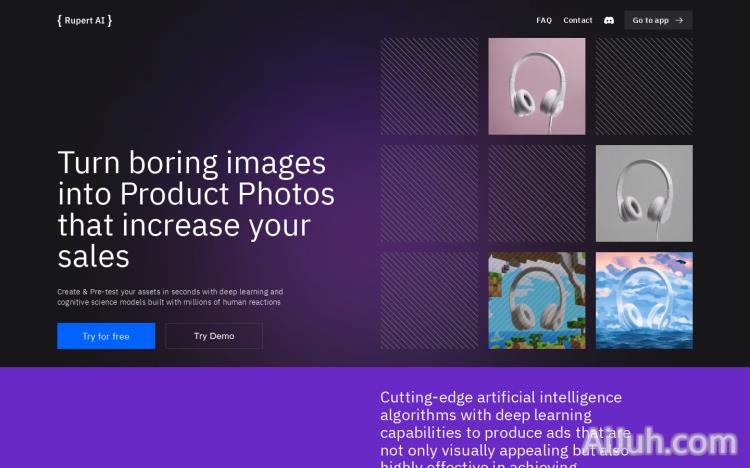The image size is (750, 468).
Task: Click striped tile left of pixel-block image
Action: point(429,300)
